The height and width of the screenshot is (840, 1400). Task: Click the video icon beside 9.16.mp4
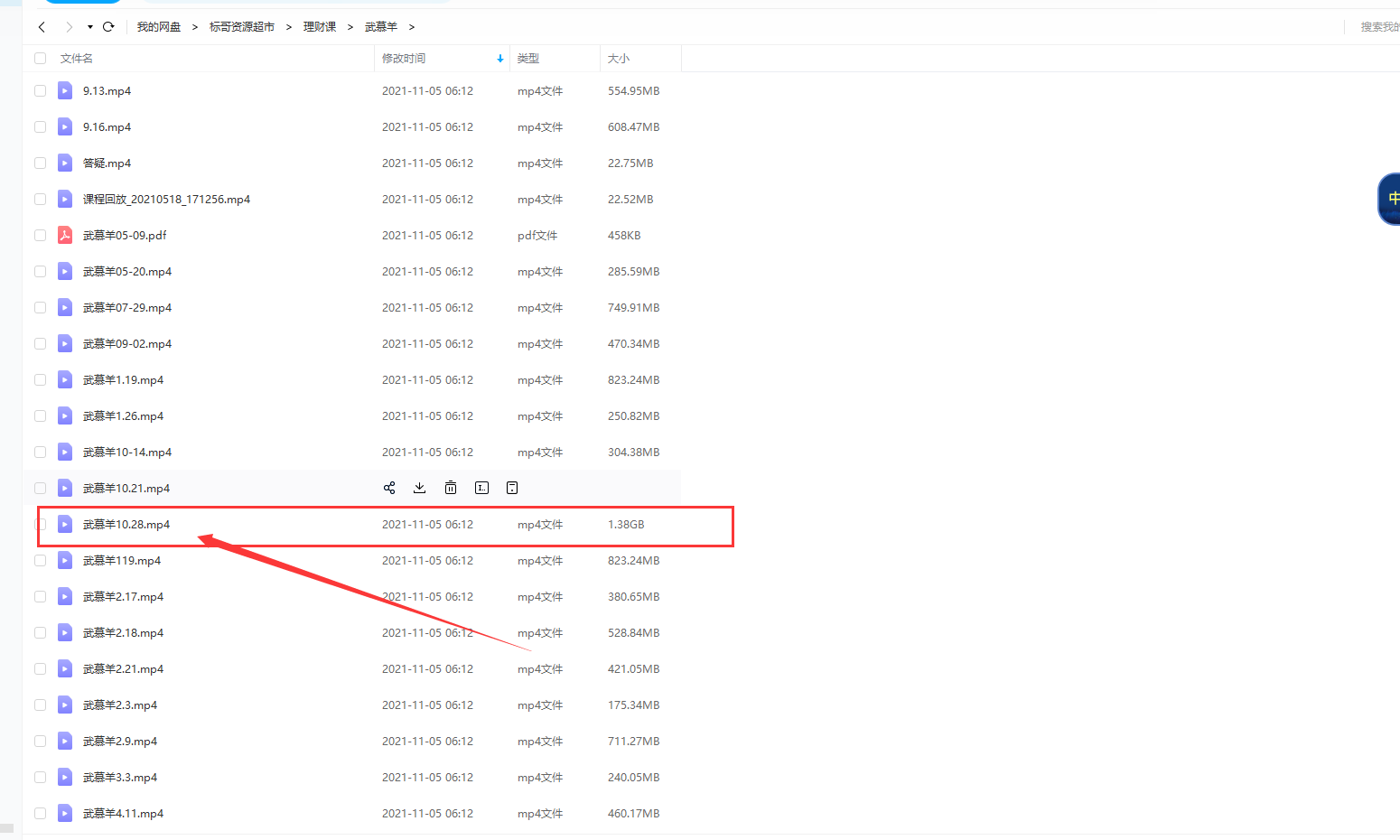(x=65, y=126)
